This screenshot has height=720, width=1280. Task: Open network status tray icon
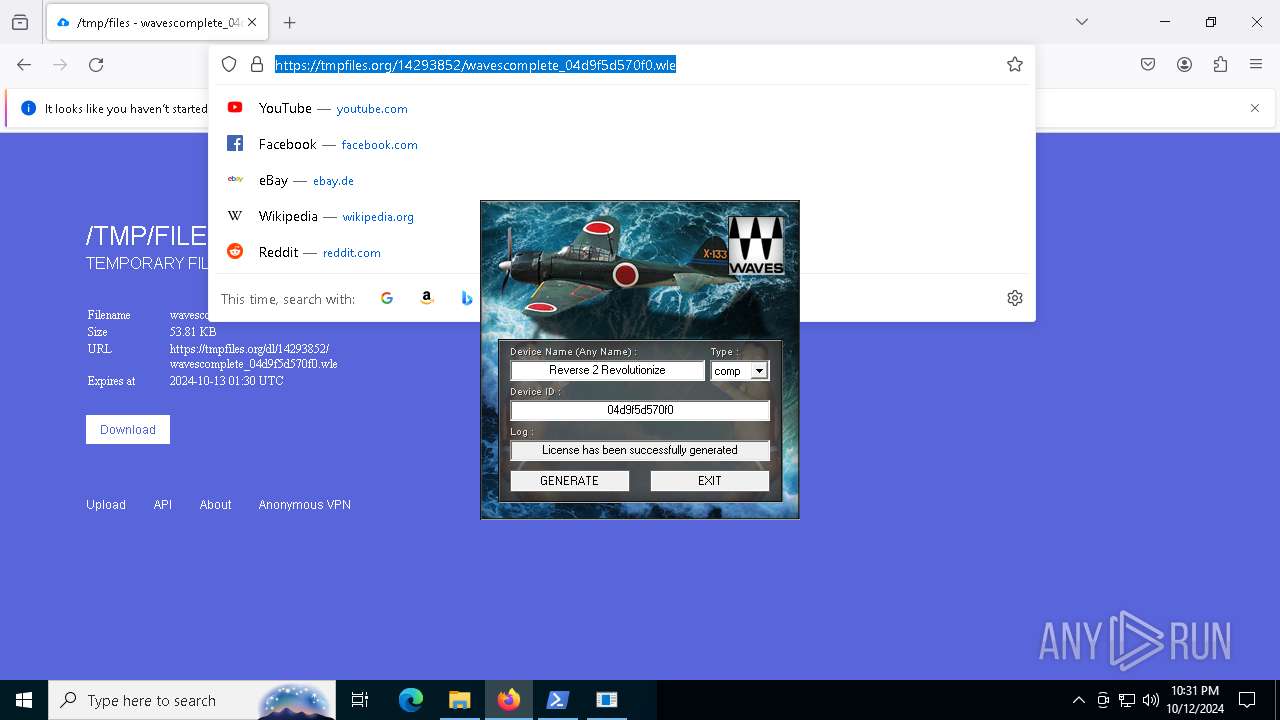(1127, 700)
